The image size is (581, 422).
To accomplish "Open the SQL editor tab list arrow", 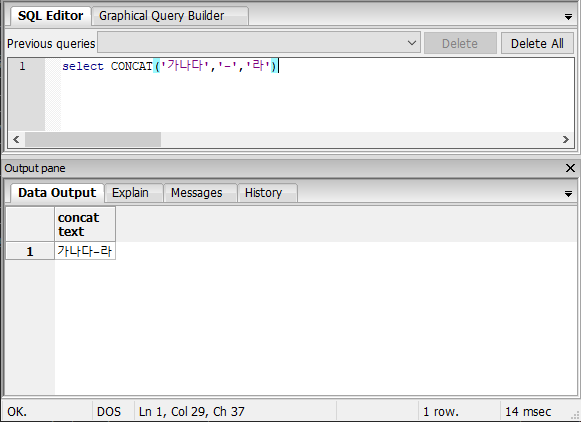I will tap(568, 17).
